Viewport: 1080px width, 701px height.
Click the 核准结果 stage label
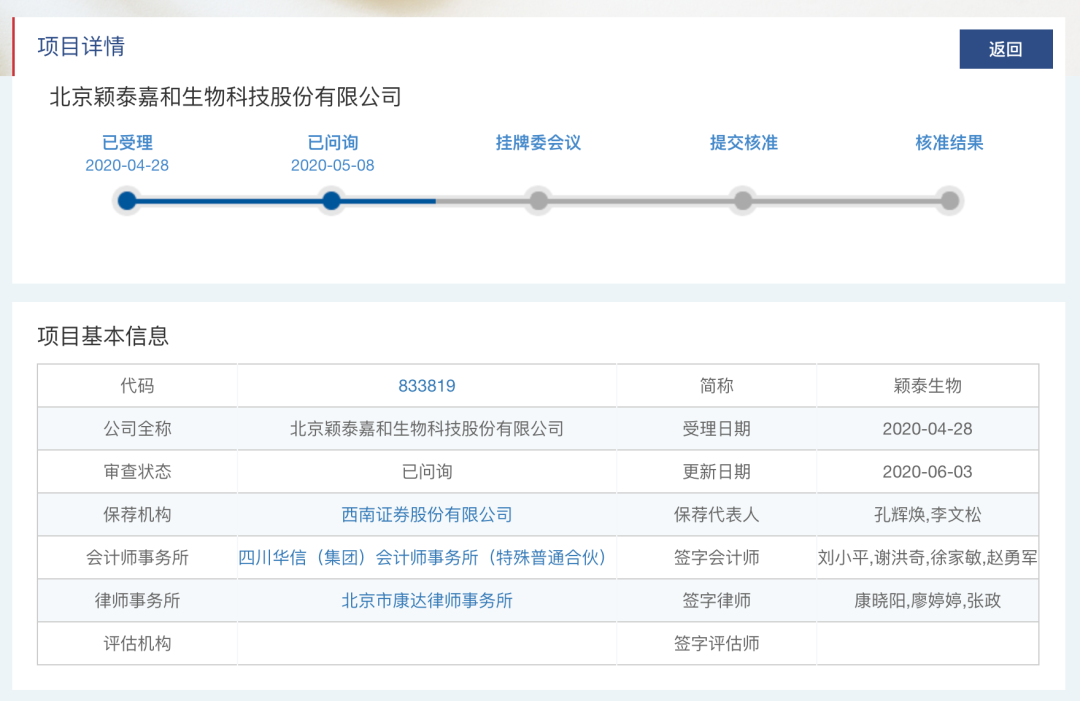coord(948,143)
